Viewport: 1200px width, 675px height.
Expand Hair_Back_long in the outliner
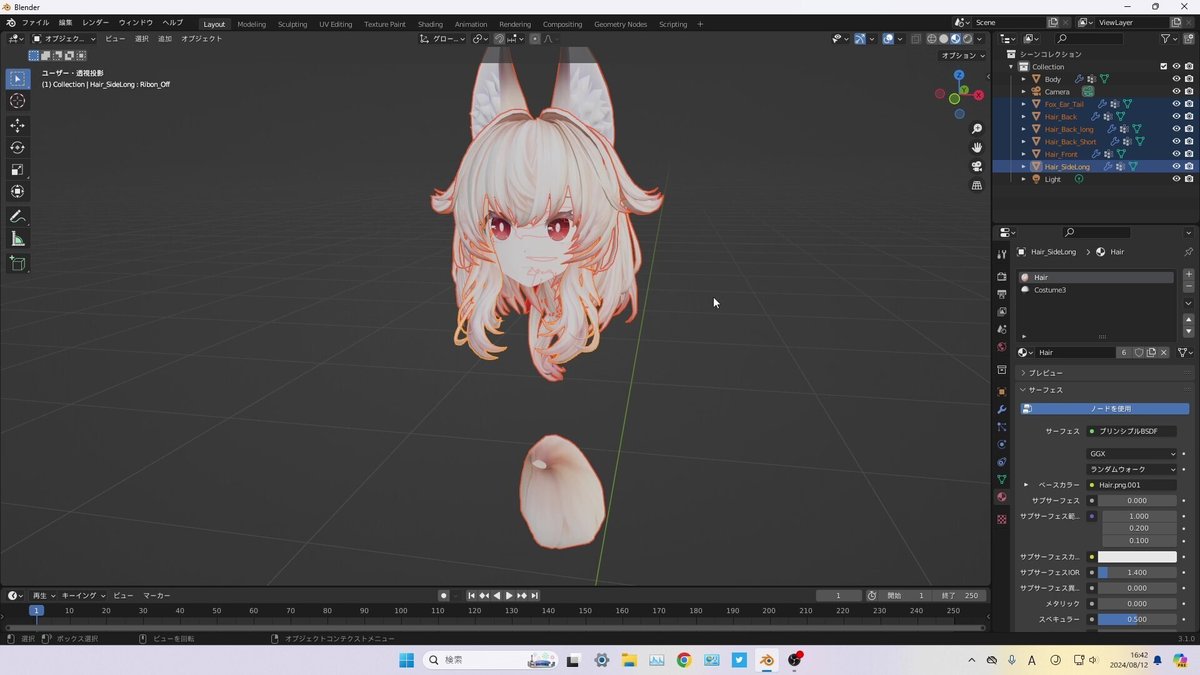[1023, 129]
